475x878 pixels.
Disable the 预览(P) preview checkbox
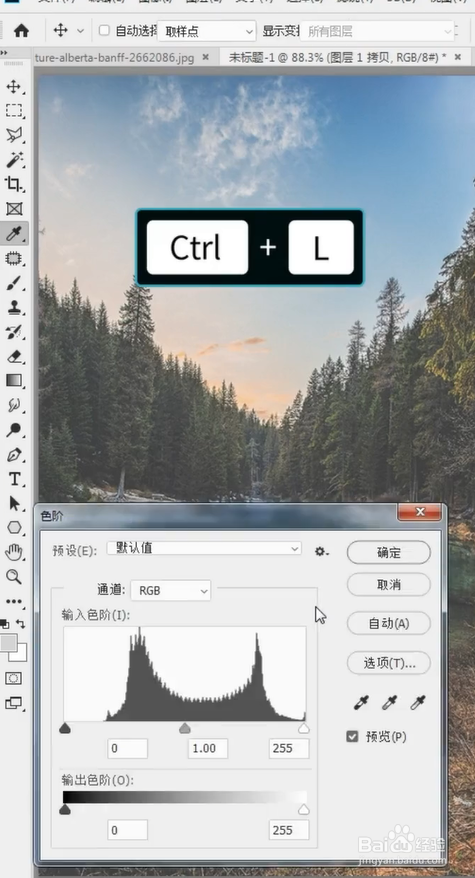(x=352, y=736)
